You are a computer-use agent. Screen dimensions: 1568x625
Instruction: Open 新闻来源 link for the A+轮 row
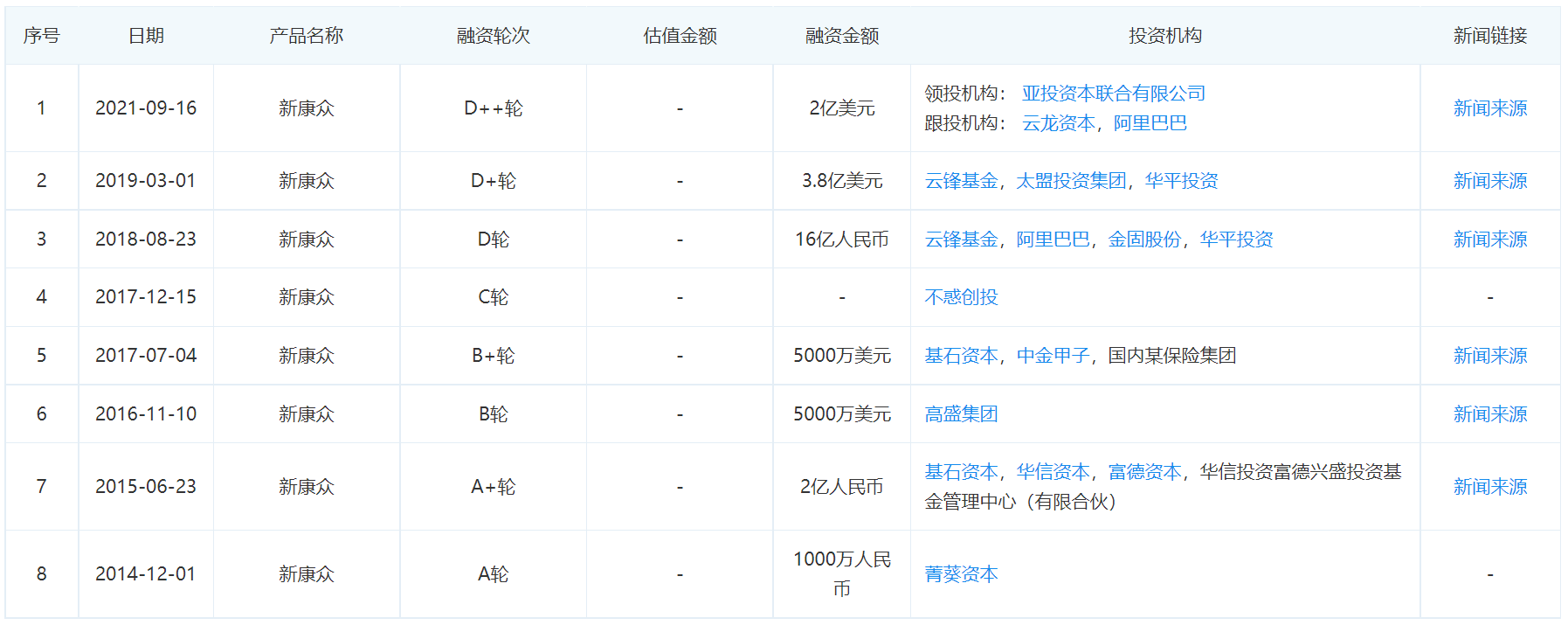(x=1489, y=487)
